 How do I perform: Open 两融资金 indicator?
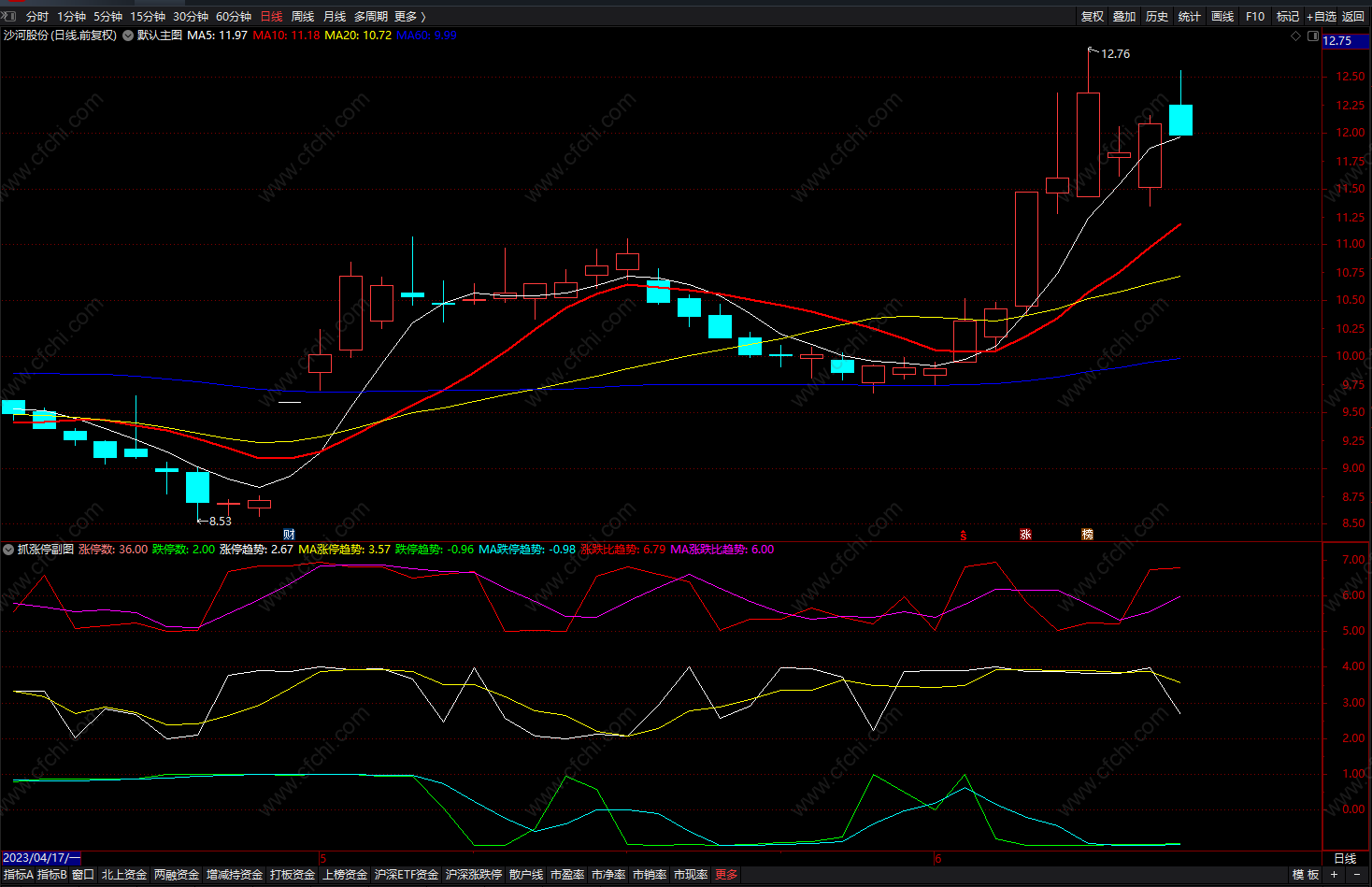(177, 875)
